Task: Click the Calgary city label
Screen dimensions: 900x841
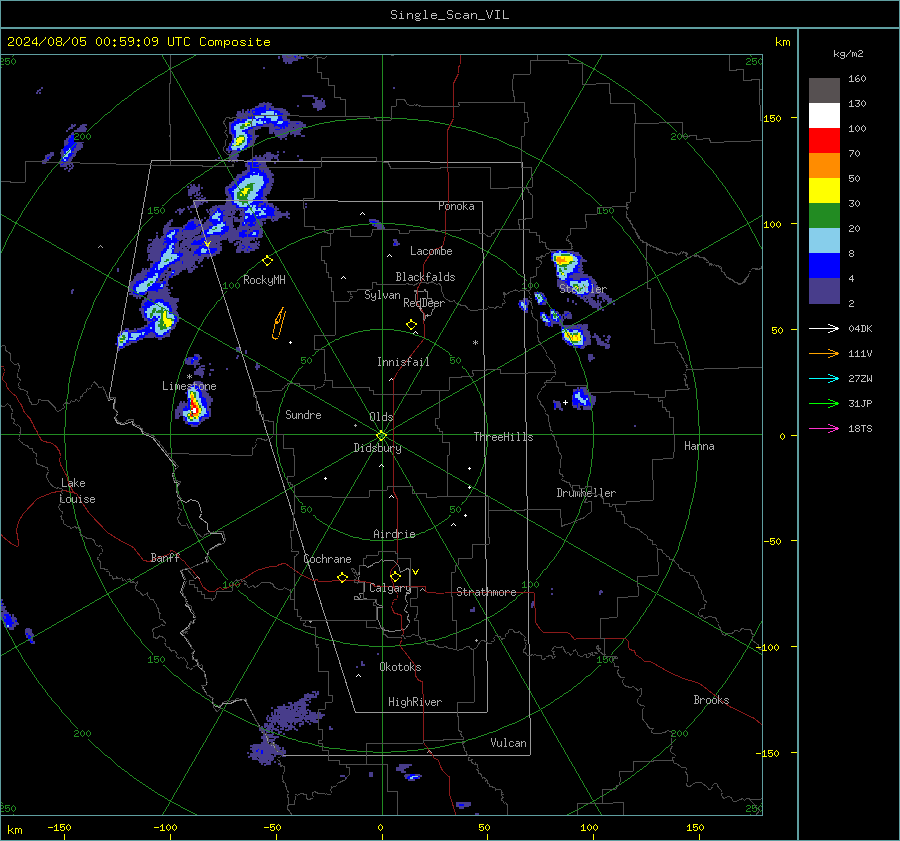Action: pyautogui.click(x=390, y=588)
